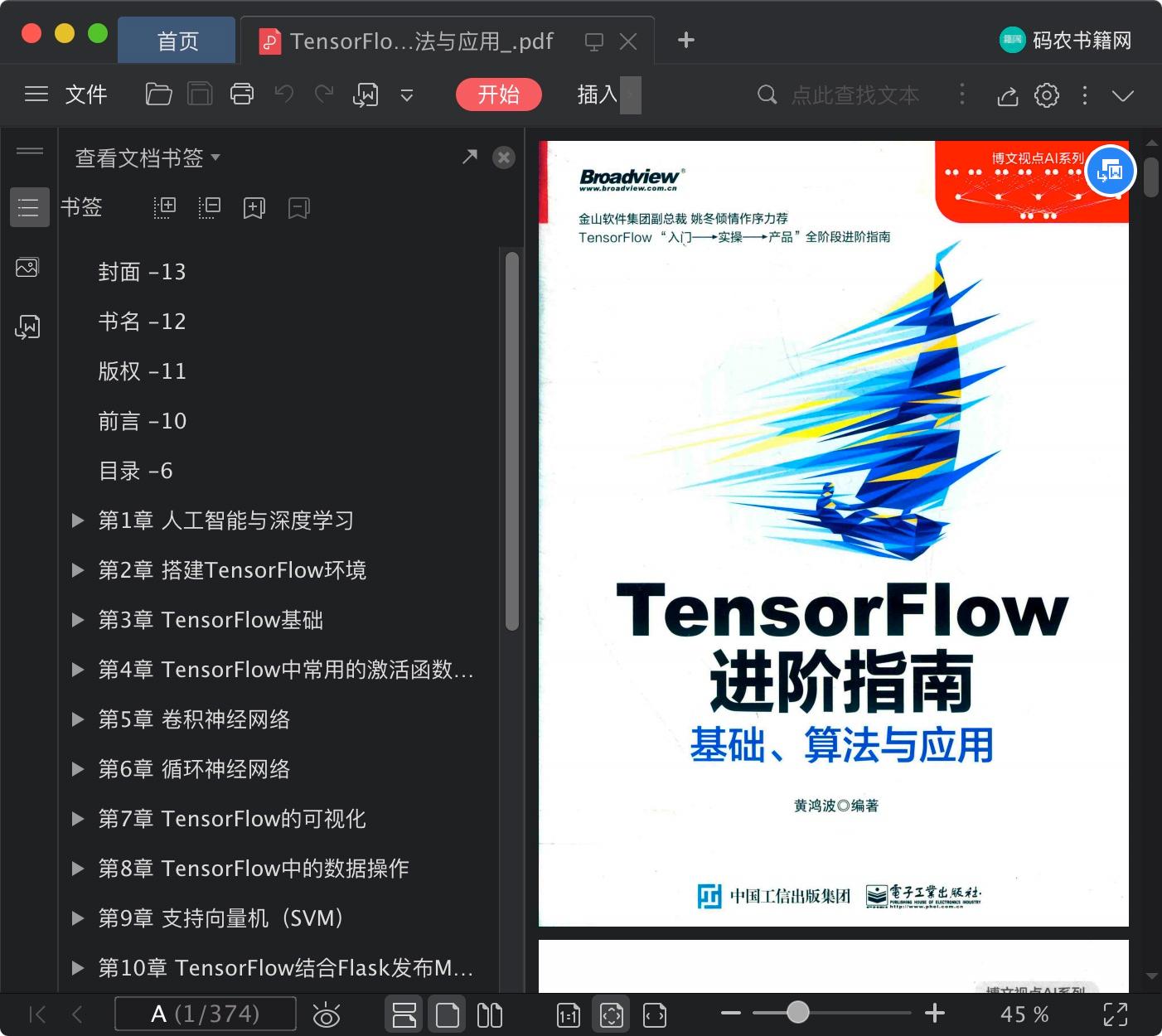1162x1036 pixels.
Task: Click the zoom in plus button
Action: point(935,1013)
